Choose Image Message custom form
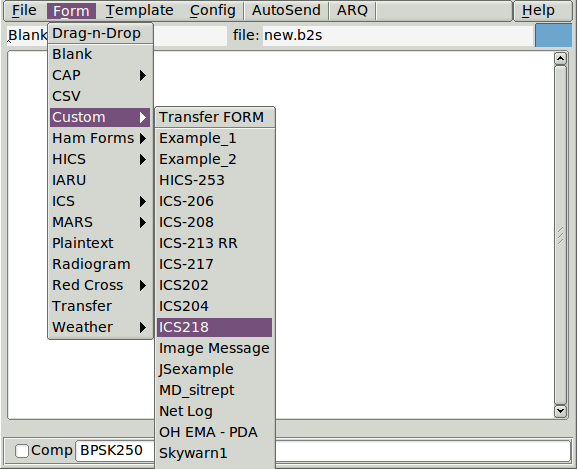 tap(215, 348)
